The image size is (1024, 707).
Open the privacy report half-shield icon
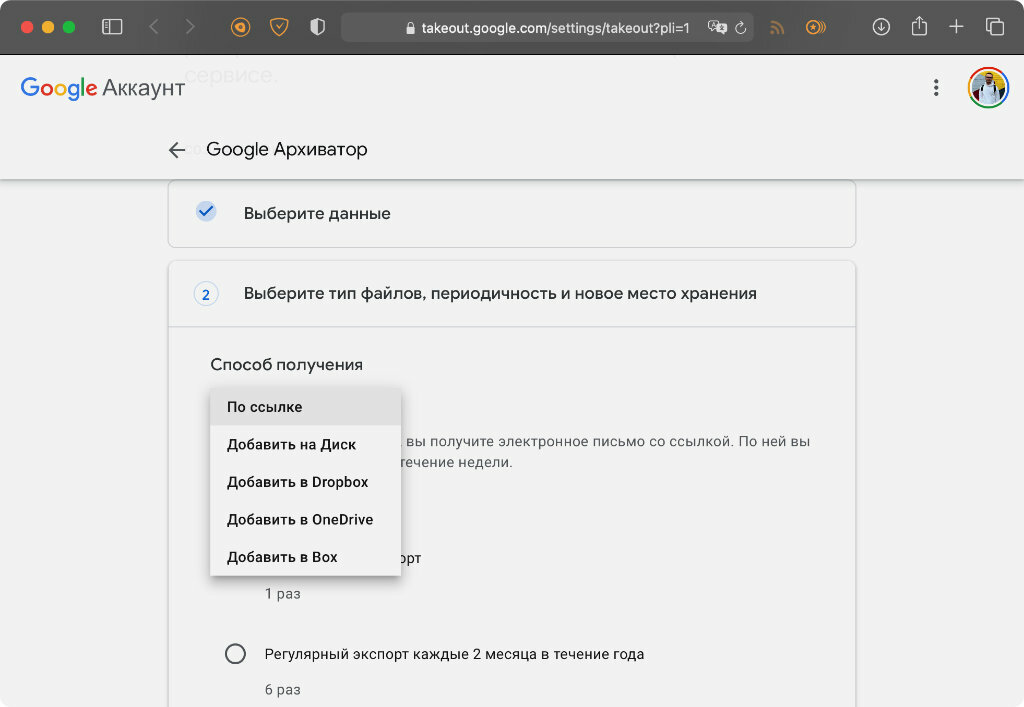coord(317,27)
